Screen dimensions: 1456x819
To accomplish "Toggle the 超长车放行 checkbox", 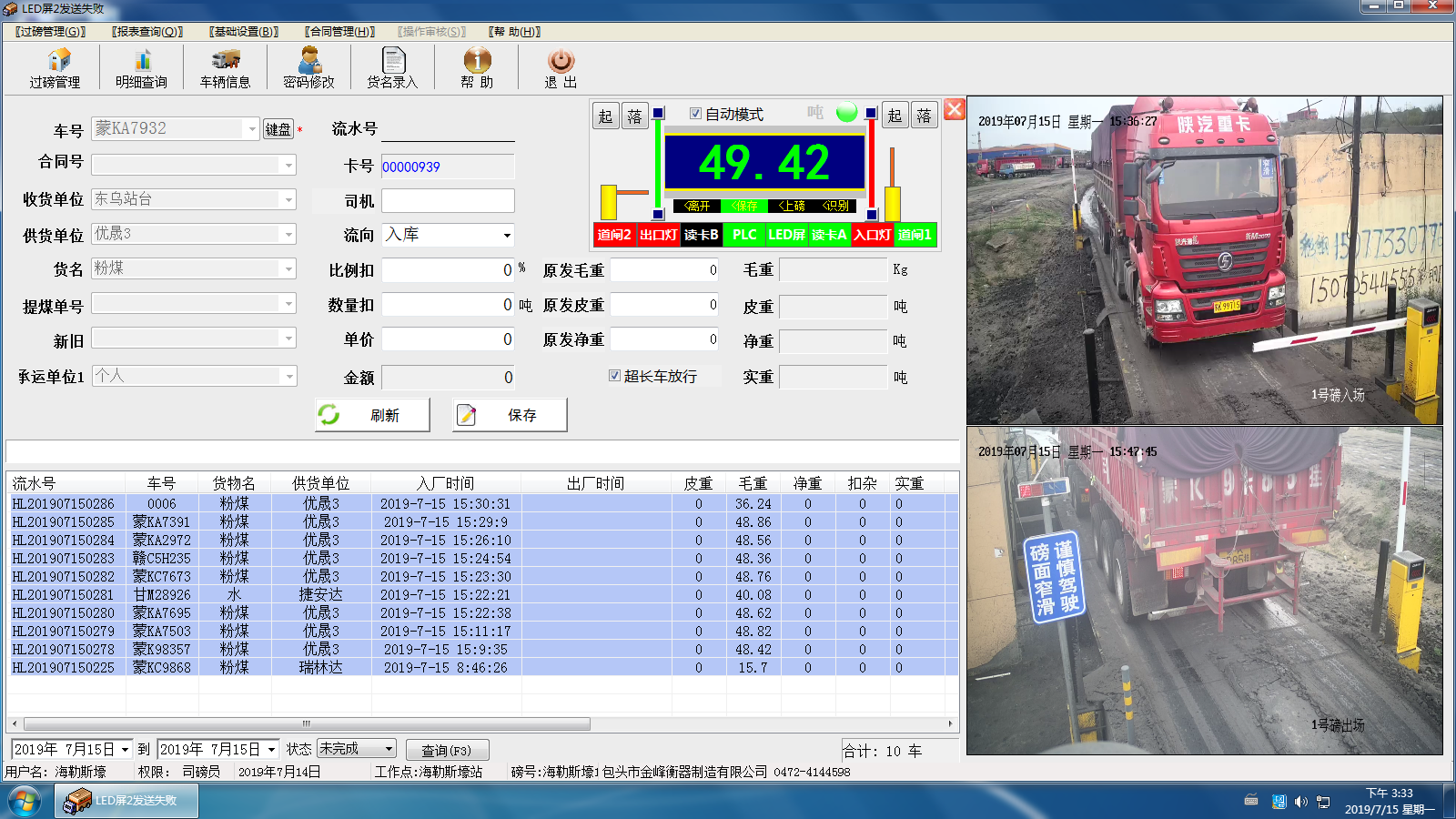I will click(614, 375).
